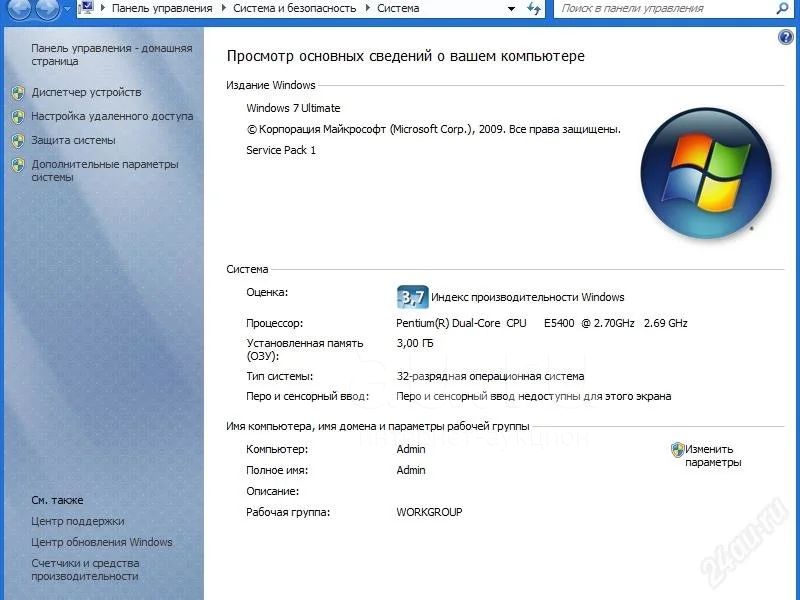Image resolution: width=800 pixels, height=600 pixels.
Task: Go back with the Back arrow button
Action: (19, 8)
